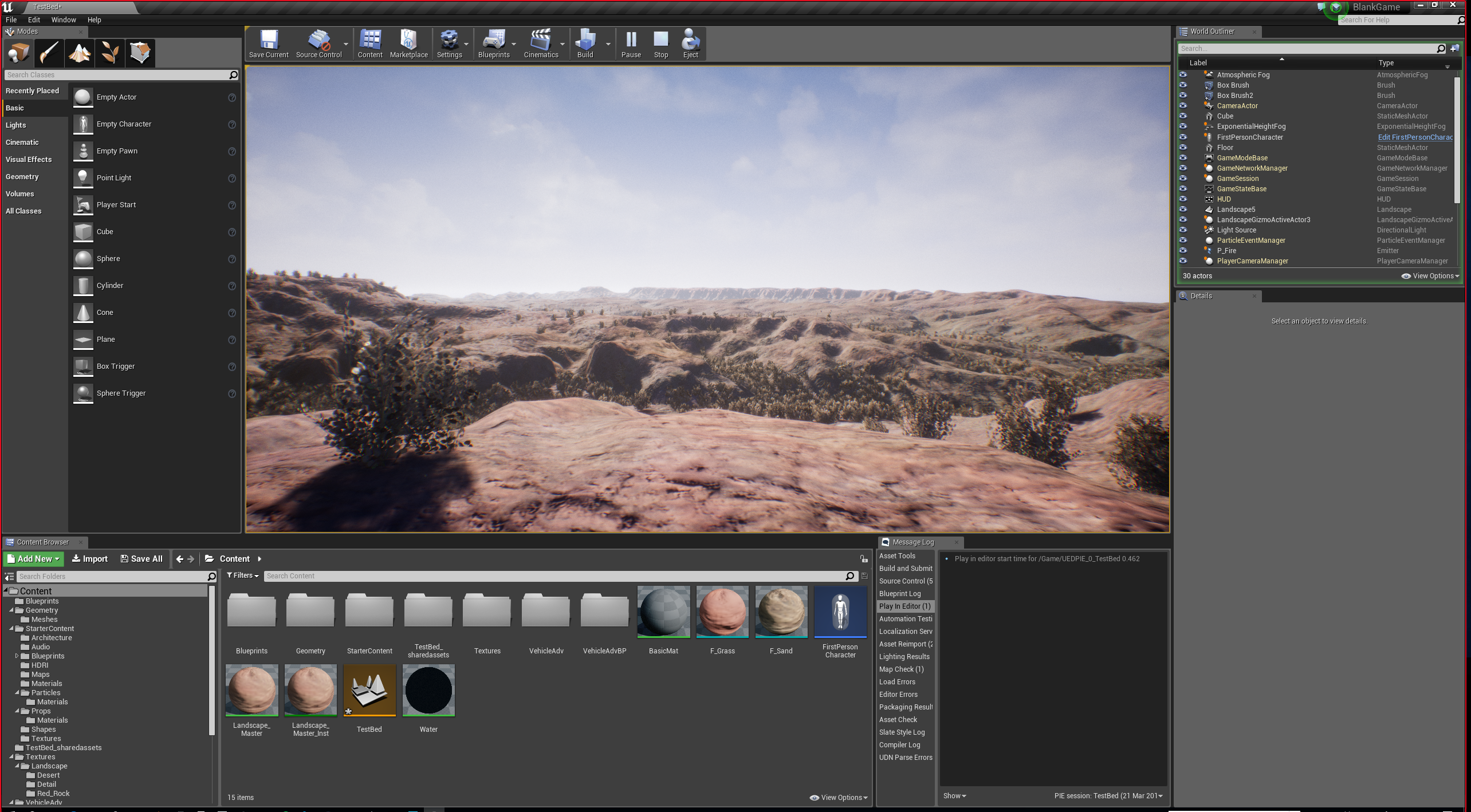Pause the play-in-editor session
The width and height of the screenshot is (1471, 812).
631,44
